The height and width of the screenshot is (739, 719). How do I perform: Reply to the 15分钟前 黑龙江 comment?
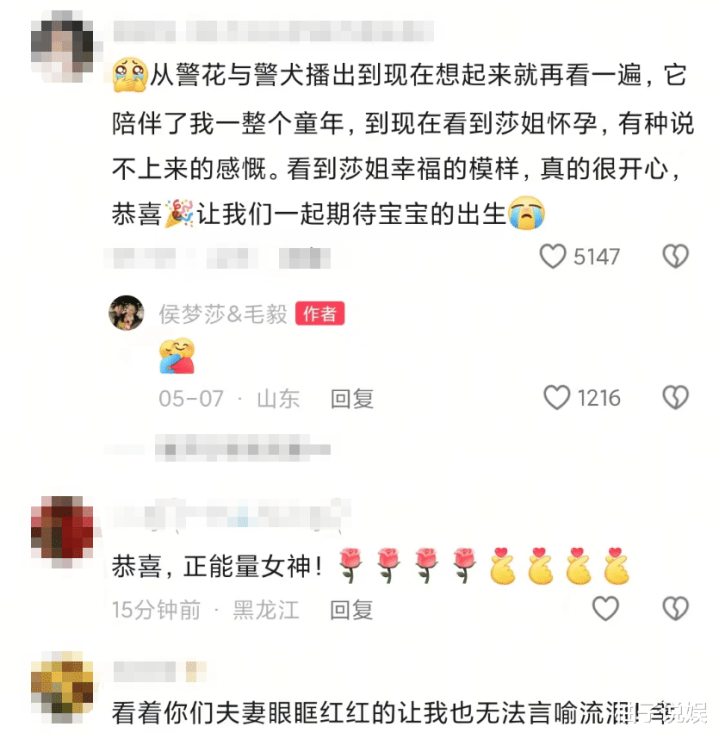tap(351, 610)
